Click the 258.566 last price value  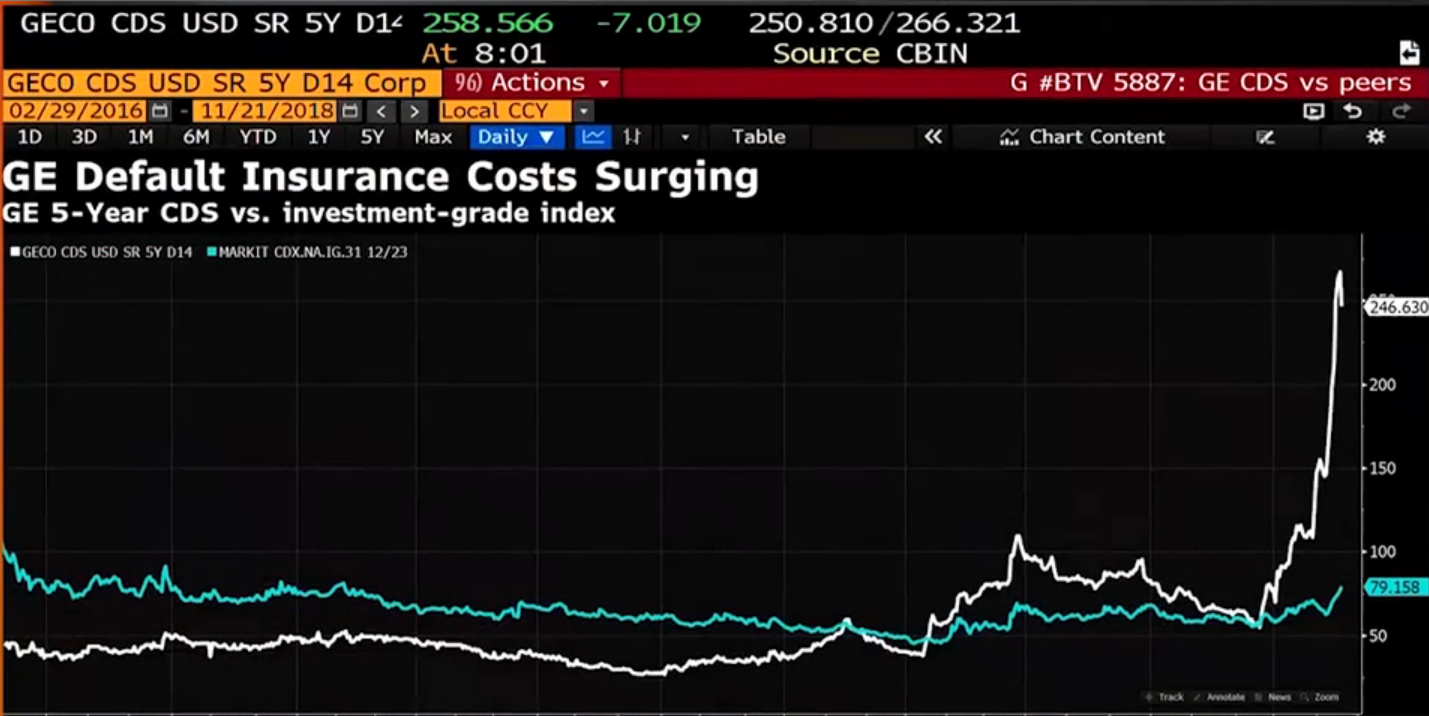coord(488,23)
